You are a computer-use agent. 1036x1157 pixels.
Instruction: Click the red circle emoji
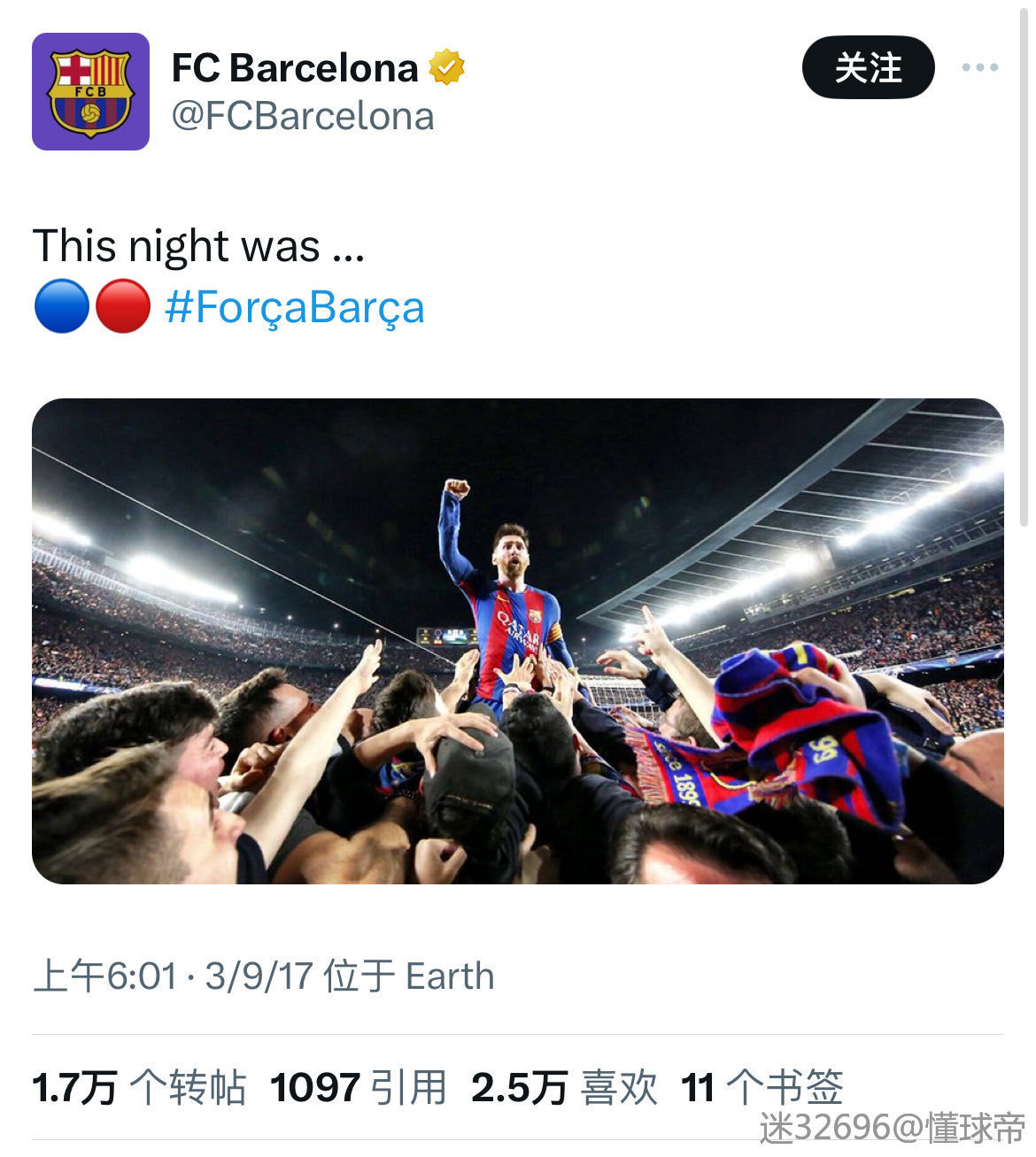pos(122,306)
